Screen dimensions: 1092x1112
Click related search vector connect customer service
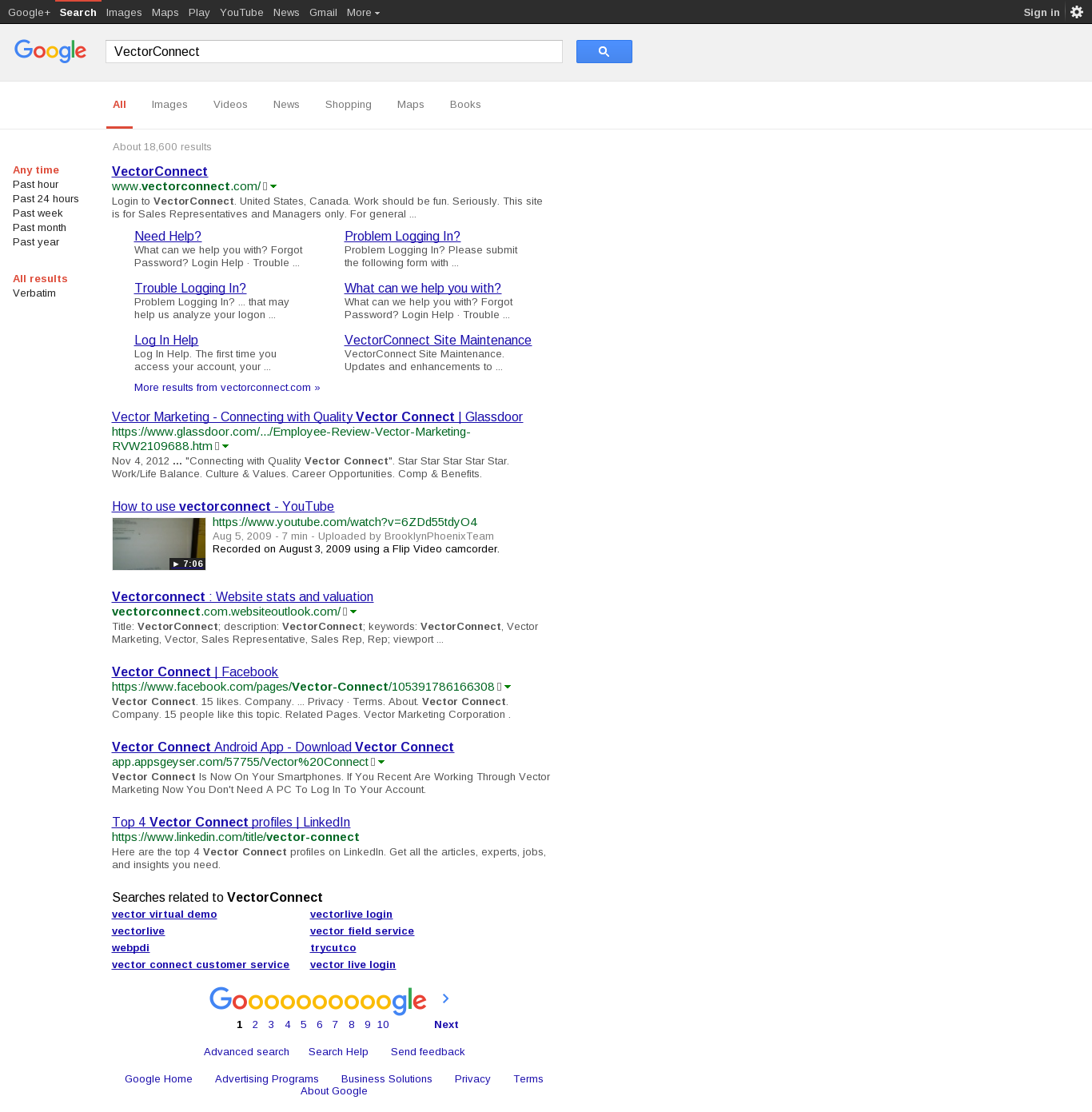[x=201, y=965]
